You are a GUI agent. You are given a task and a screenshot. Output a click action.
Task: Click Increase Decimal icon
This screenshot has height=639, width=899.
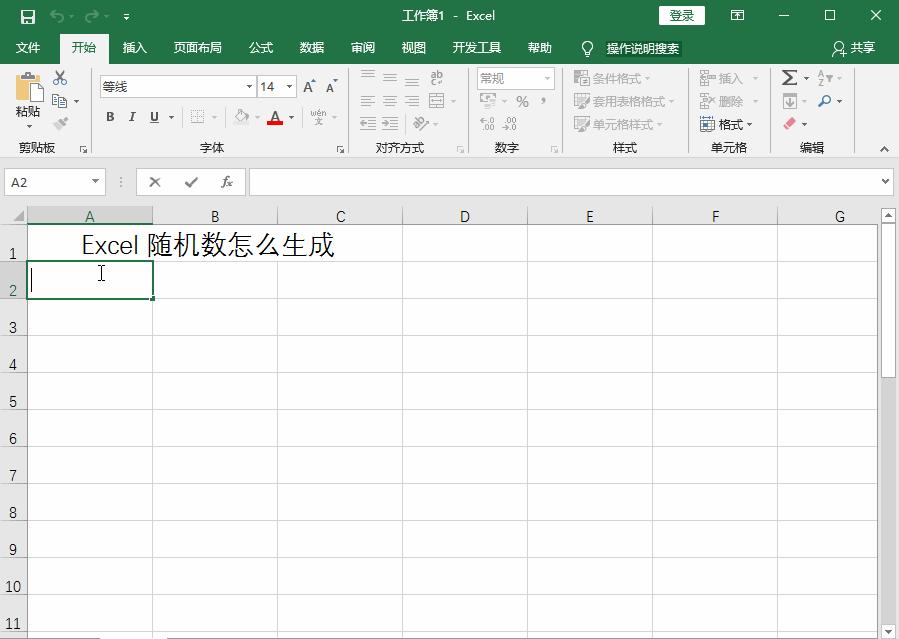487,124
